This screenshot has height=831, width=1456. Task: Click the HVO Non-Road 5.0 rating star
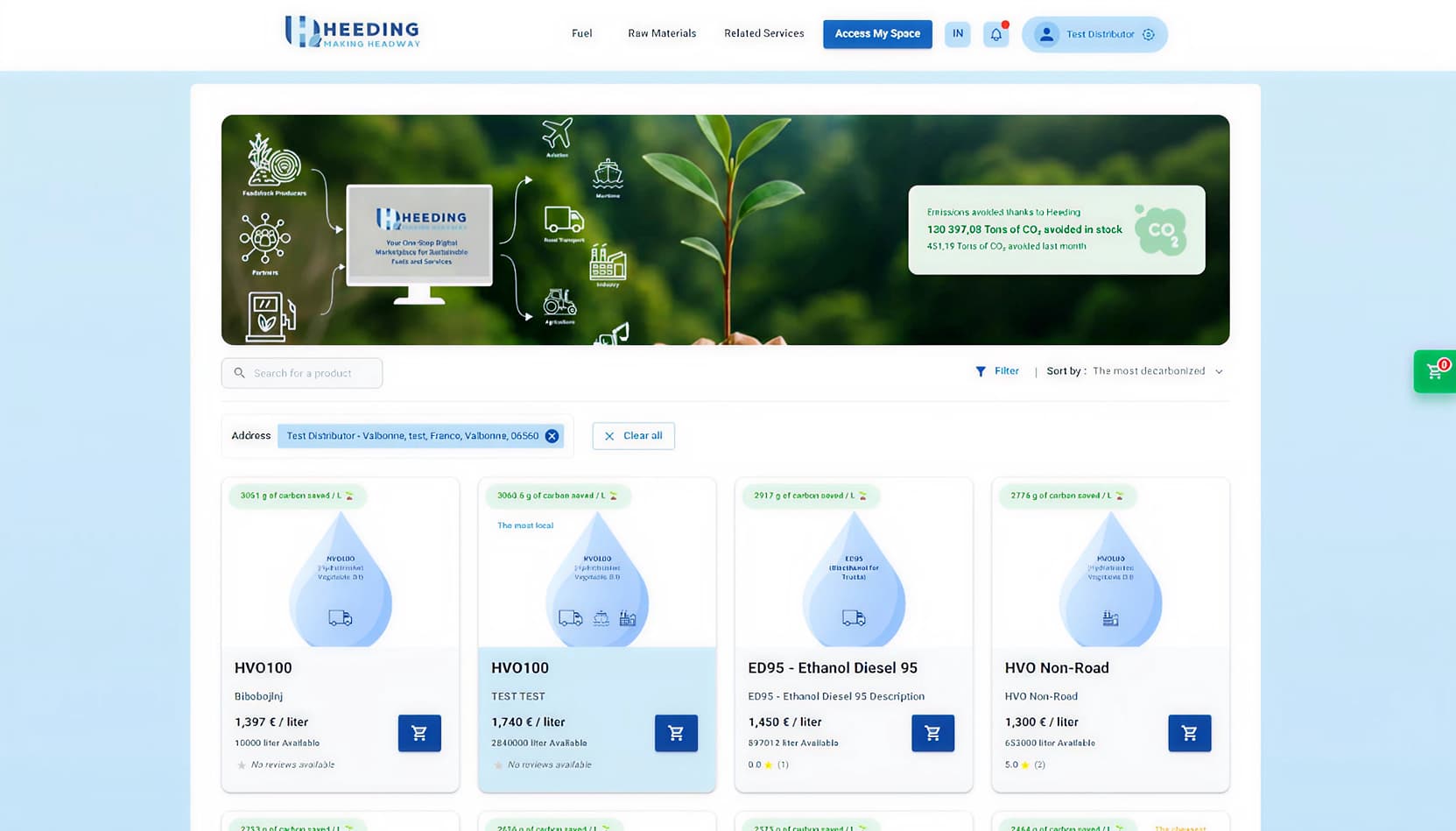point(1025,764)
